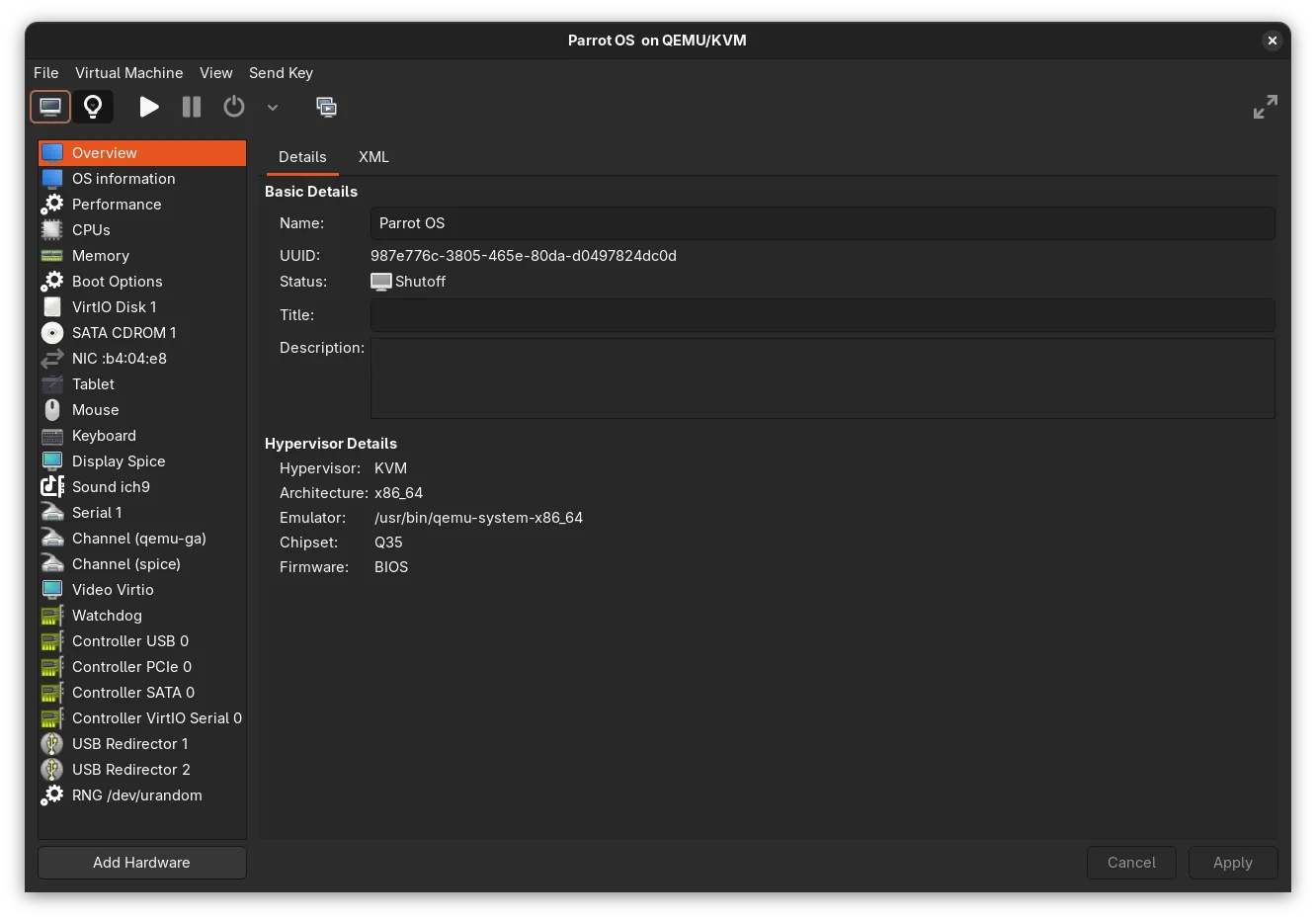Viewport: 1316px width, 920px height.
Task: Click the emulator path /usr/bin/qemu-system-x86_64
Action: [x=479, y=518]
